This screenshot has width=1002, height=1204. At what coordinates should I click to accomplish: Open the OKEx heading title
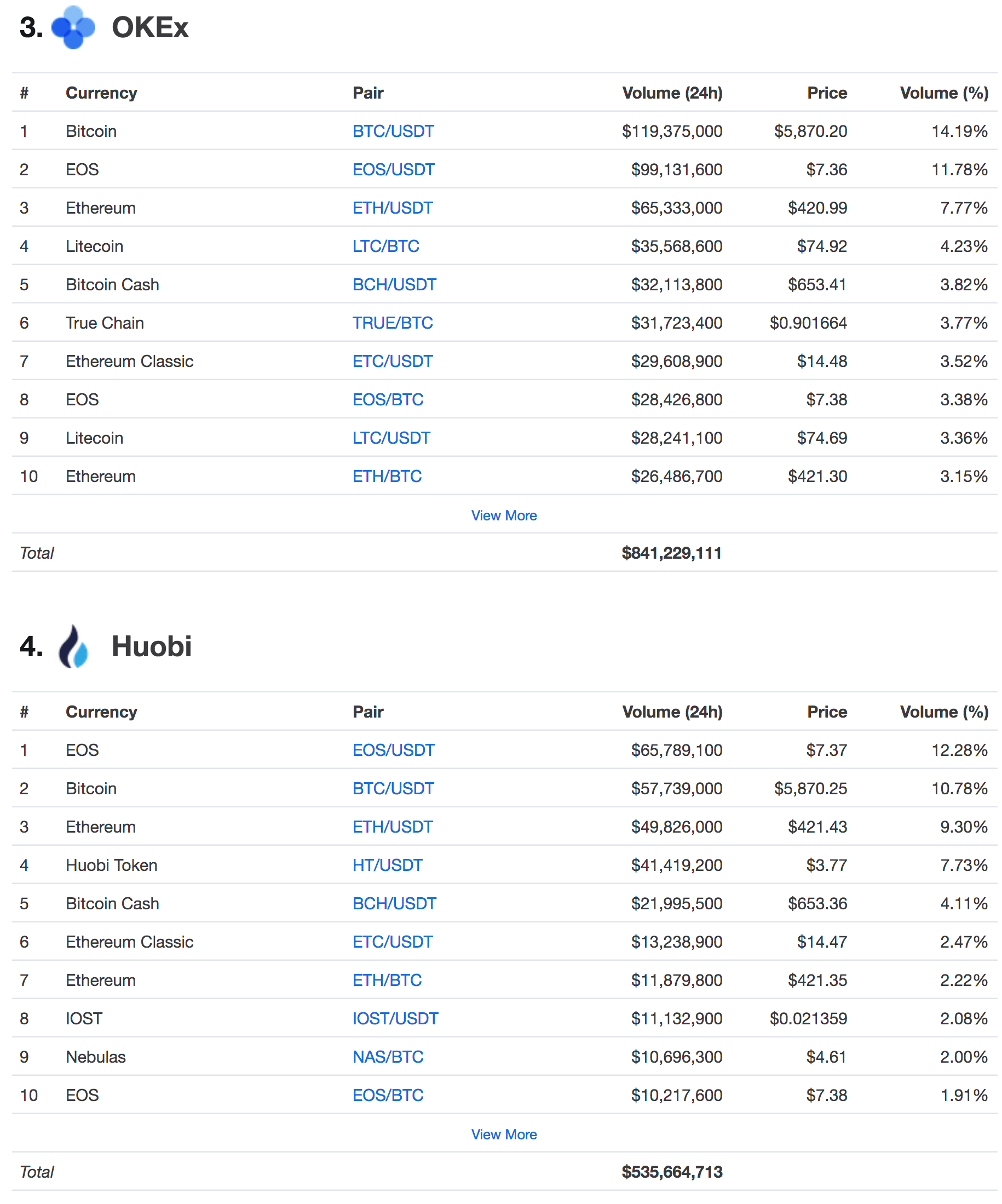[149, 27]
